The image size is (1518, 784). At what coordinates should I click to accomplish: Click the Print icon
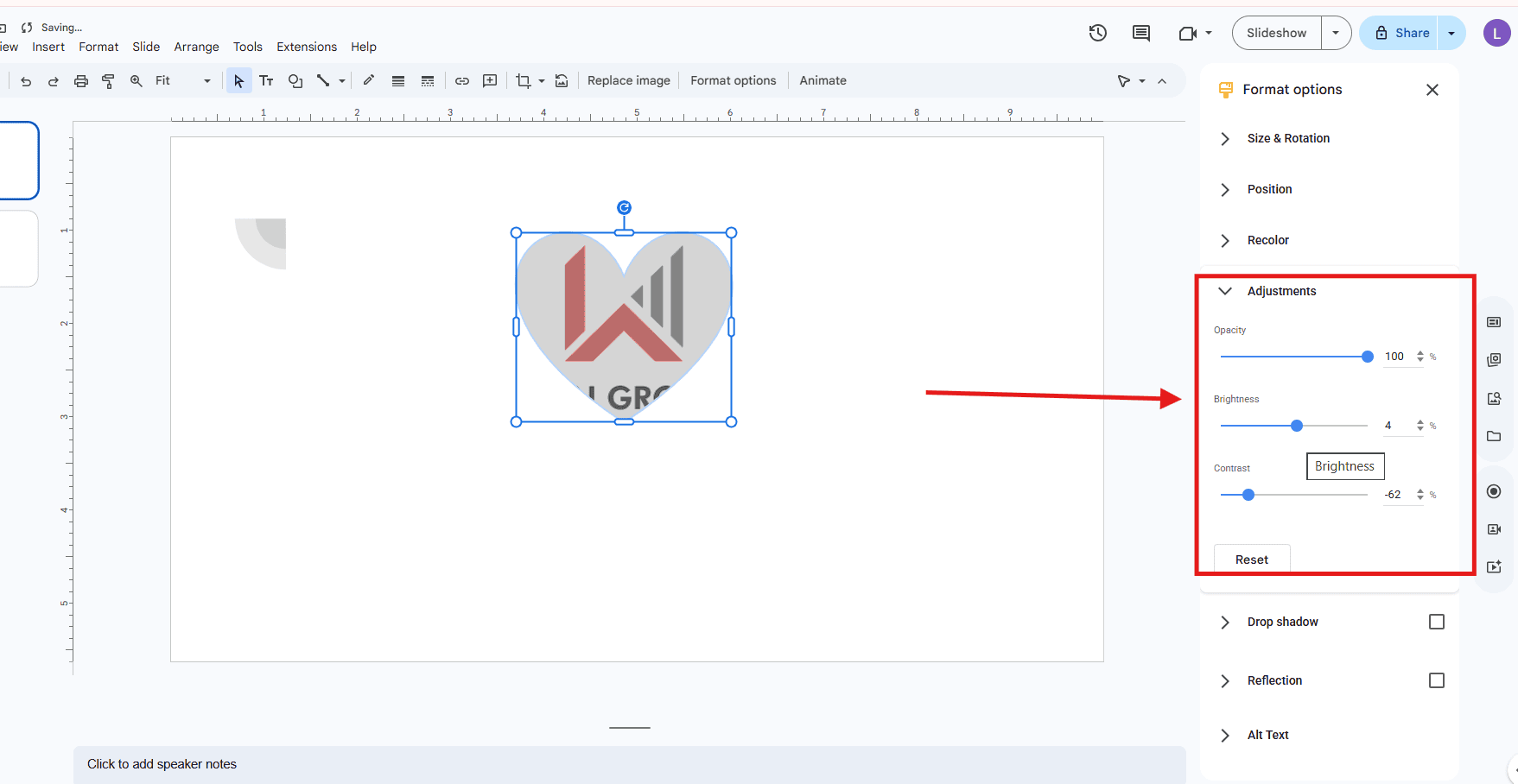click(x=81, y=81)
